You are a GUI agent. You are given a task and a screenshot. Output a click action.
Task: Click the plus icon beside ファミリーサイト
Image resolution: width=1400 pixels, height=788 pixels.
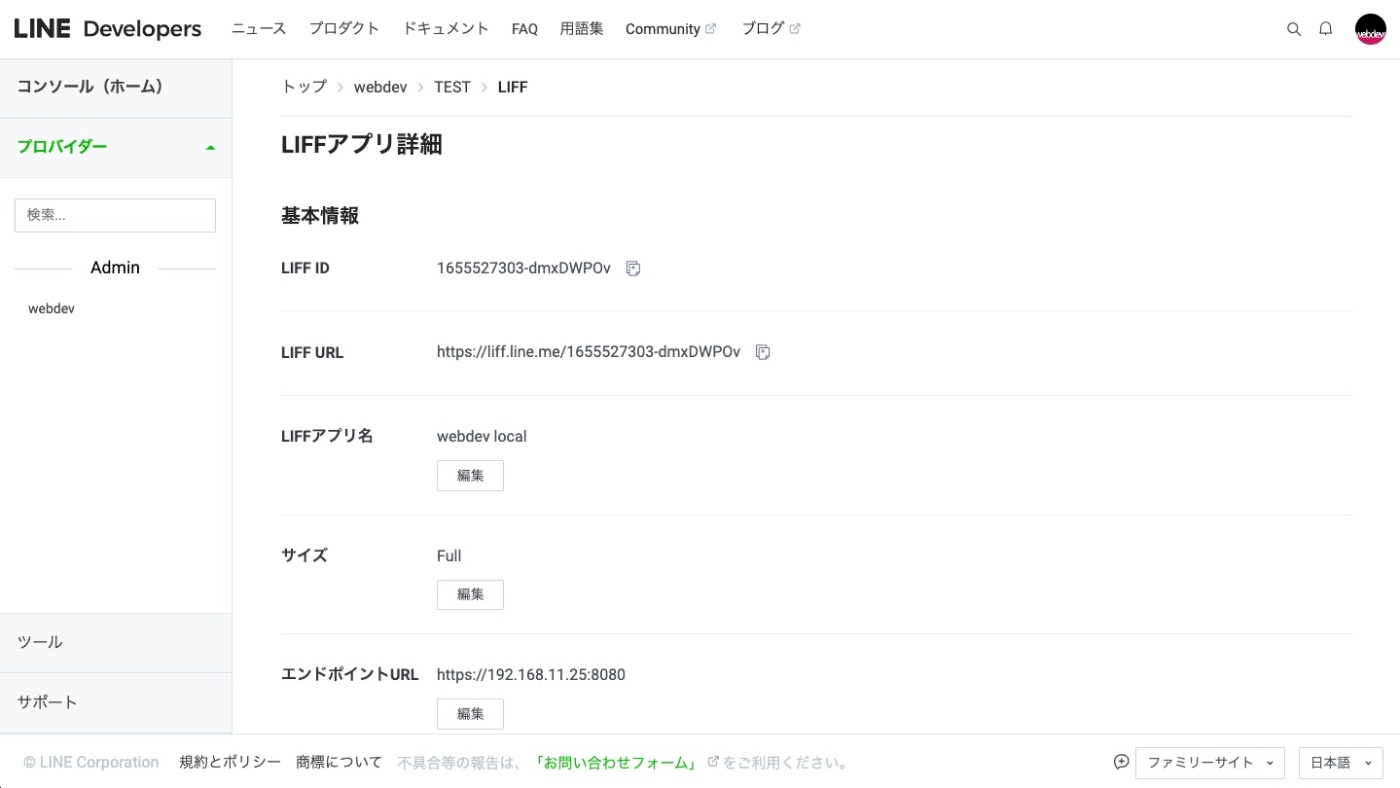pyautogui.click(x=1121, y=762)
